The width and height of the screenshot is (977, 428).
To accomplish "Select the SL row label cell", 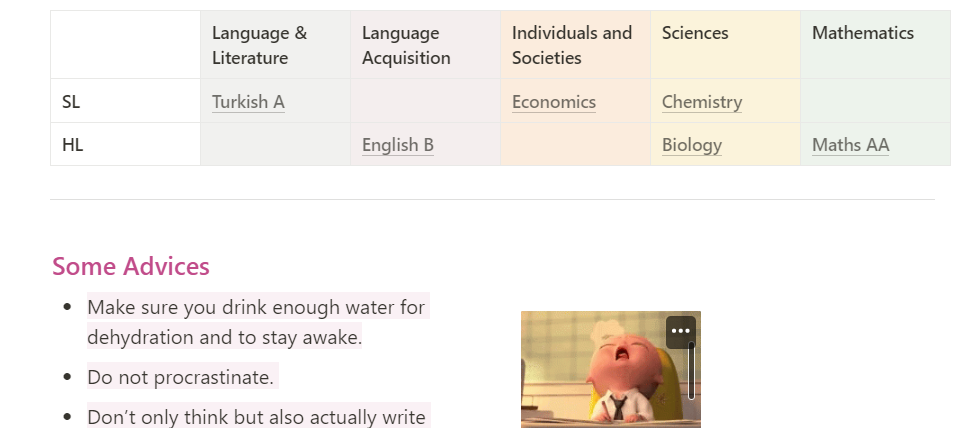I will pos(125,102).
